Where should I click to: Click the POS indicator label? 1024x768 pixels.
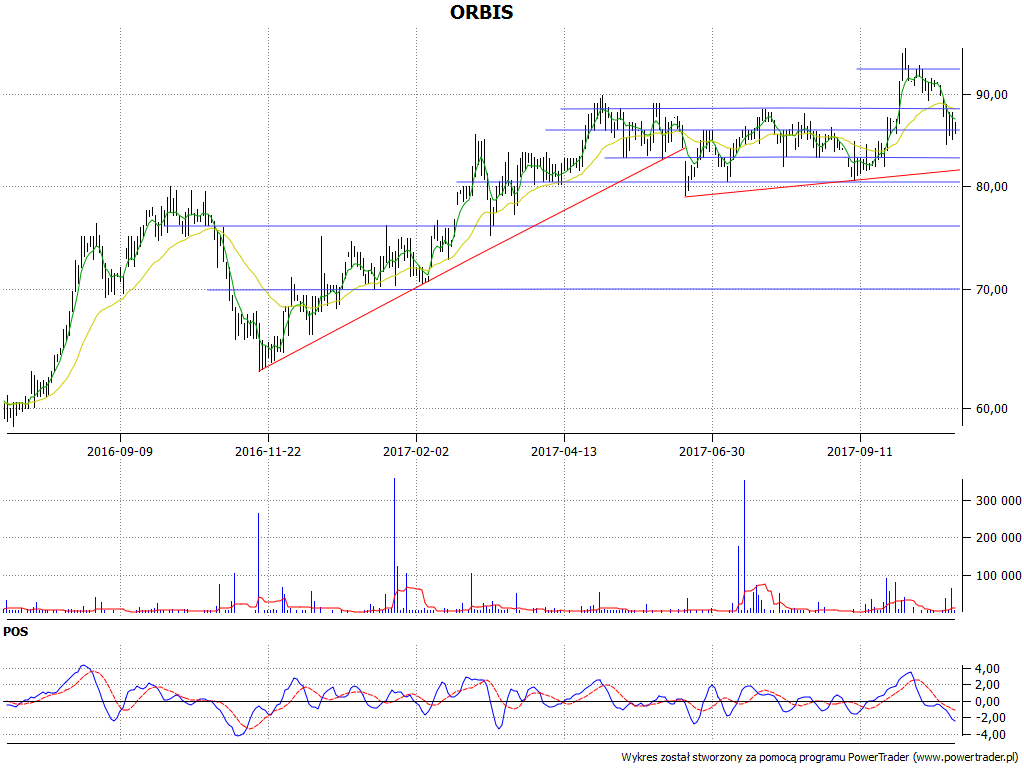tap(16, 632)
